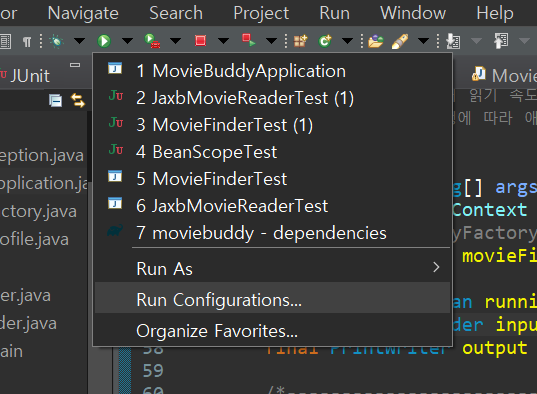This screenshot has width=537, height=394.
Task: Run 6 JaxbMovieReaderTest Java application
Action: click(x=273, y=206)
